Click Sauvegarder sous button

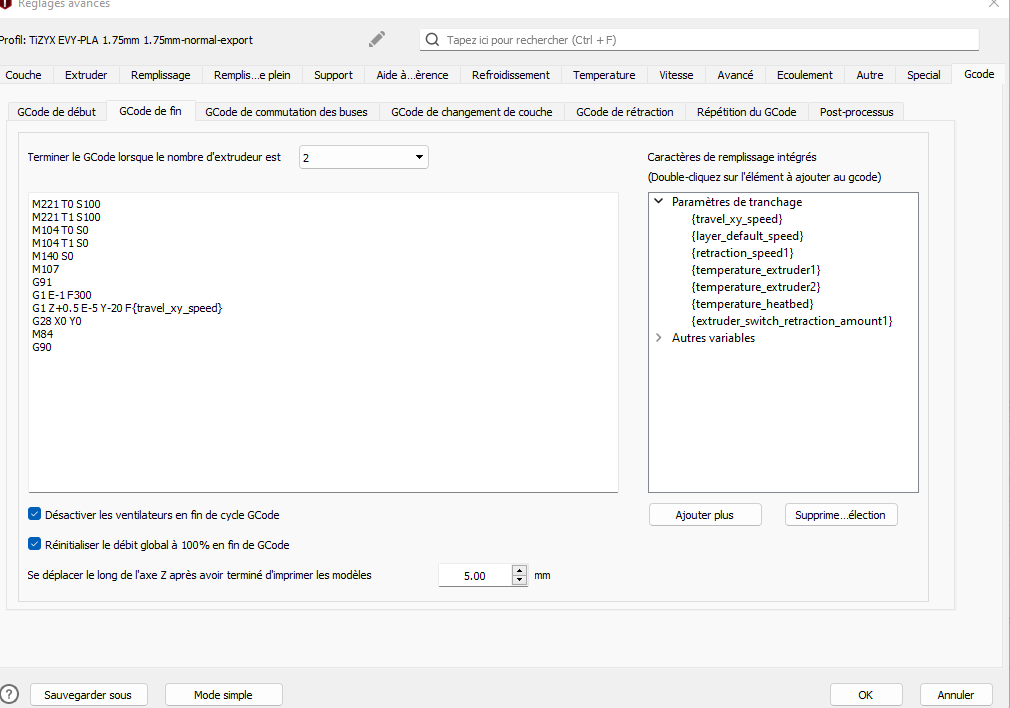pyautogui.click(x=88, y=694)
